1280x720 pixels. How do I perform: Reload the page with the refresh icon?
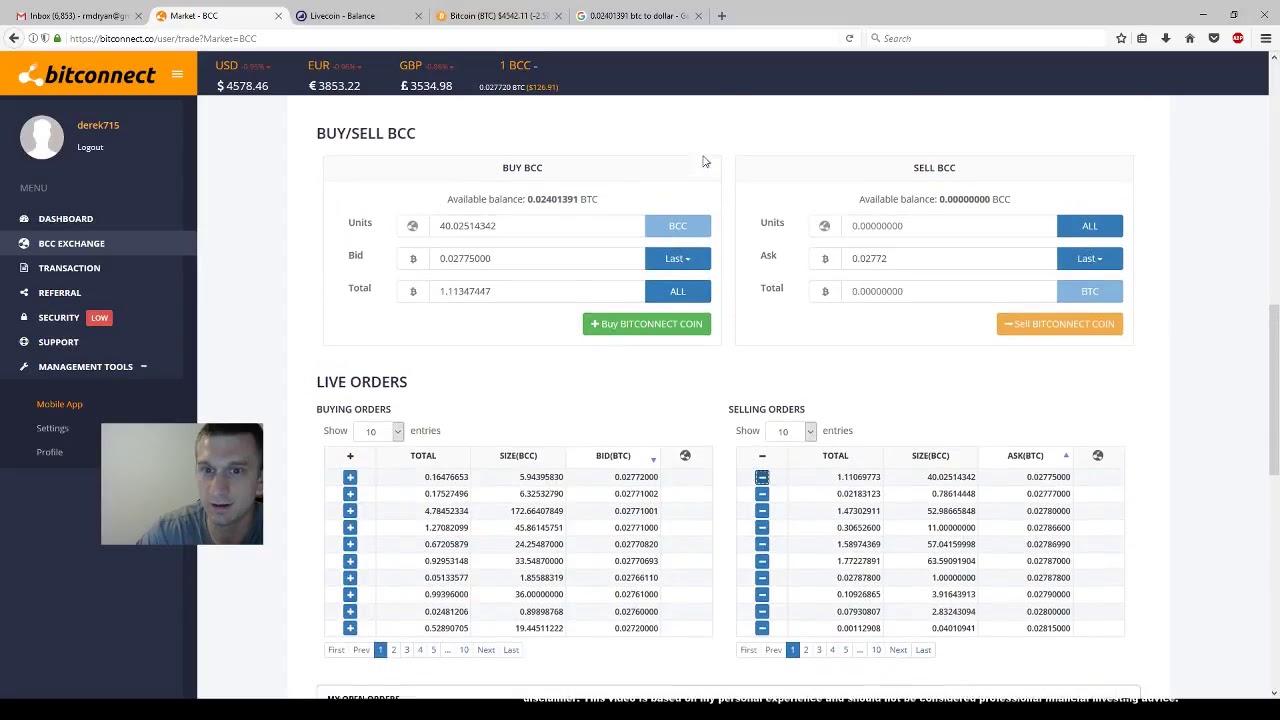tap(849, 38)
